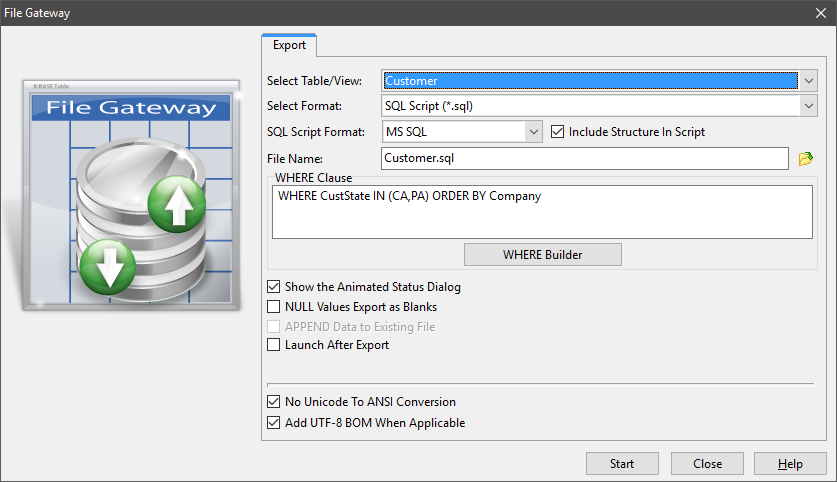
Task: Open SQL Script Format MS SQL dropdown
Action: (x=533, y=132)
